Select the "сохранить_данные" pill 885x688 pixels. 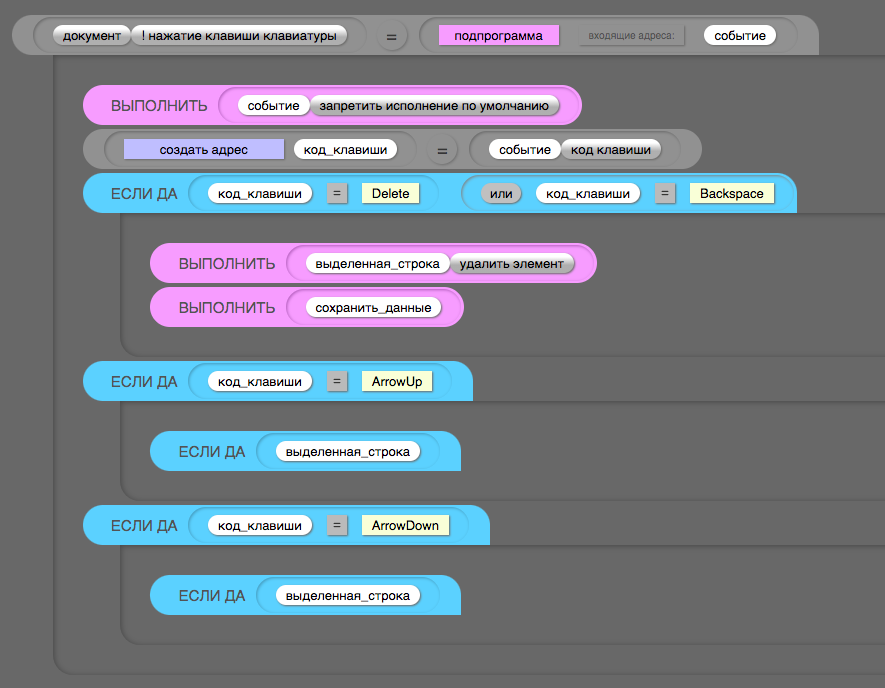point(373,308)
